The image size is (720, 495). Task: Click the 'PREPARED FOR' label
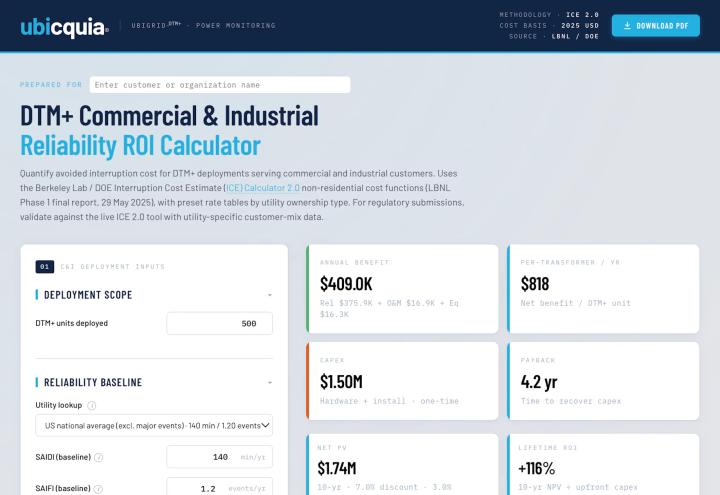click(51, 84)
